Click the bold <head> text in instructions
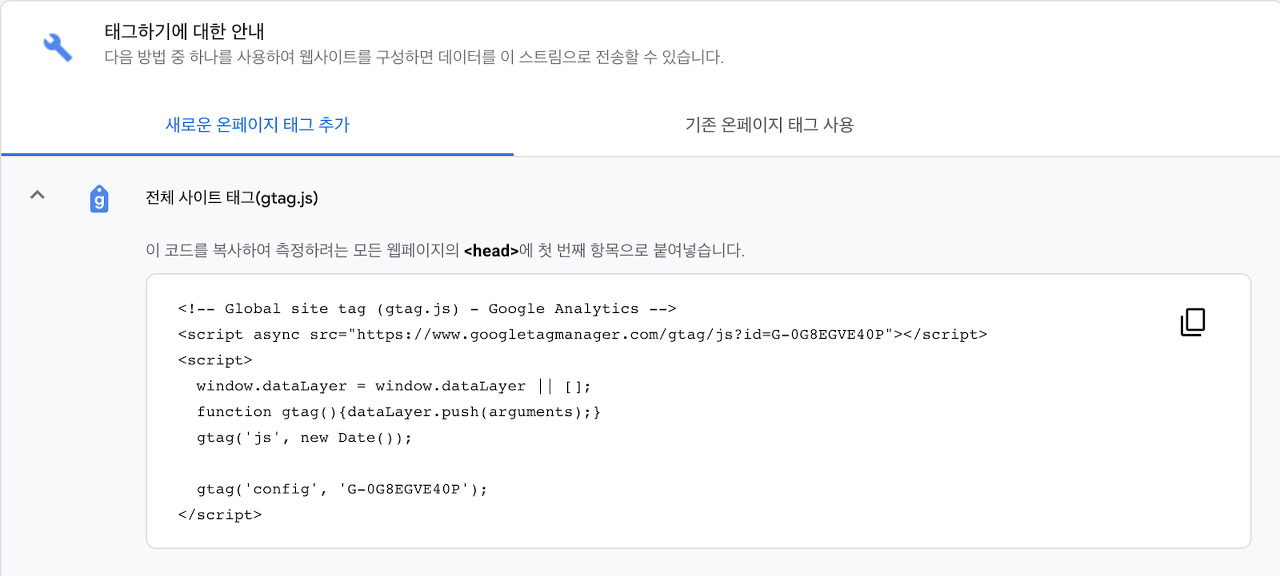This screenshot has width=1280, height=576. click(x=491, y=250)
